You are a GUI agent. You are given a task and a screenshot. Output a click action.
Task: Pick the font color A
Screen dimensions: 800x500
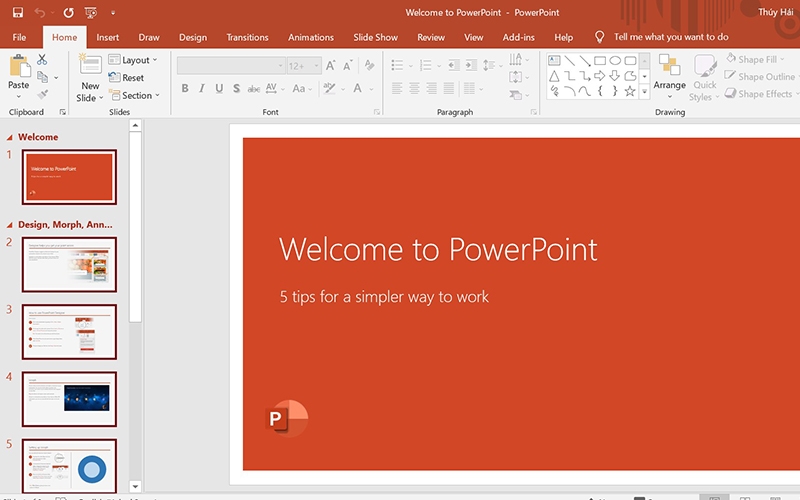click(x=358, y=88)
